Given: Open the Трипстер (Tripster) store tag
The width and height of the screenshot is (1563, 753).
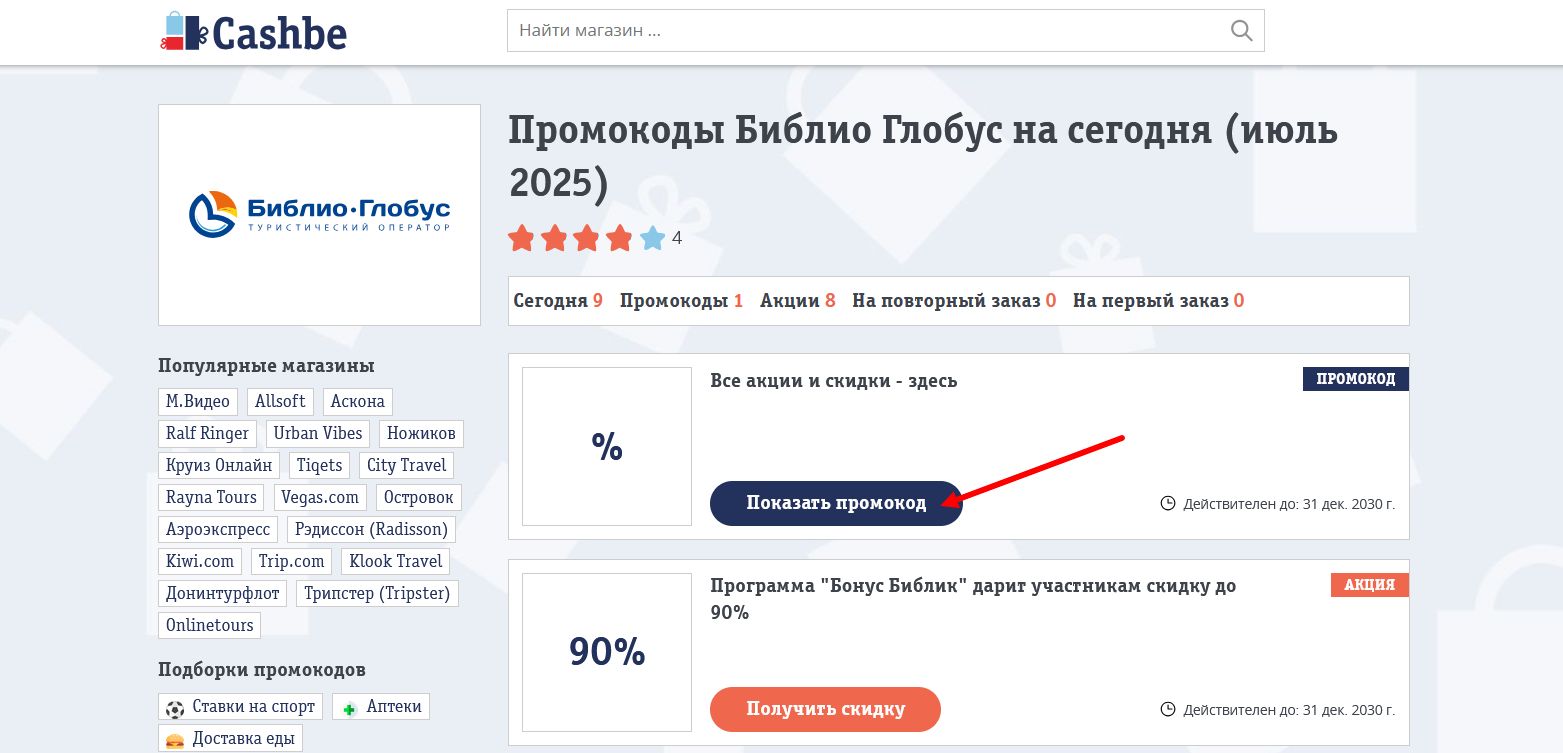Looking at the screenshot, I should click(x=377, y=593).
